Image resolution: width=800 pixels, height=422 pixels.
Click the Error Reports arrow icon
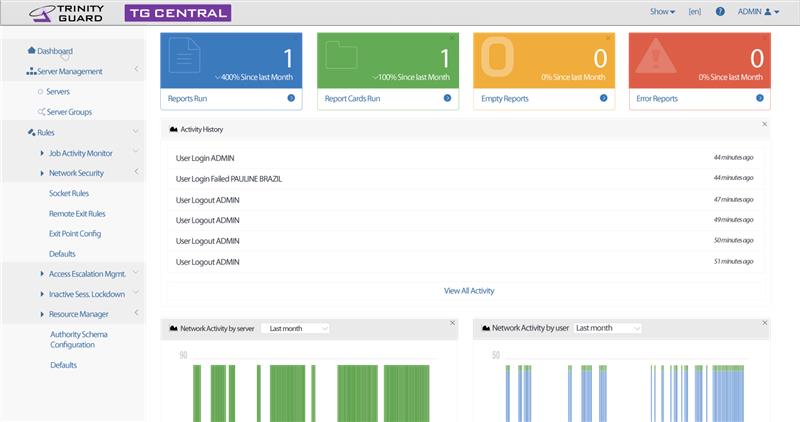click(760, 98)
